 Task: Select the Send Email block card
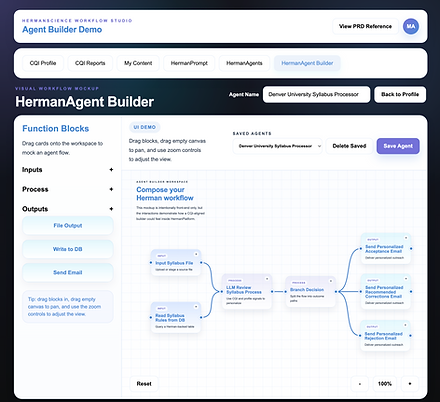[68, 272]
